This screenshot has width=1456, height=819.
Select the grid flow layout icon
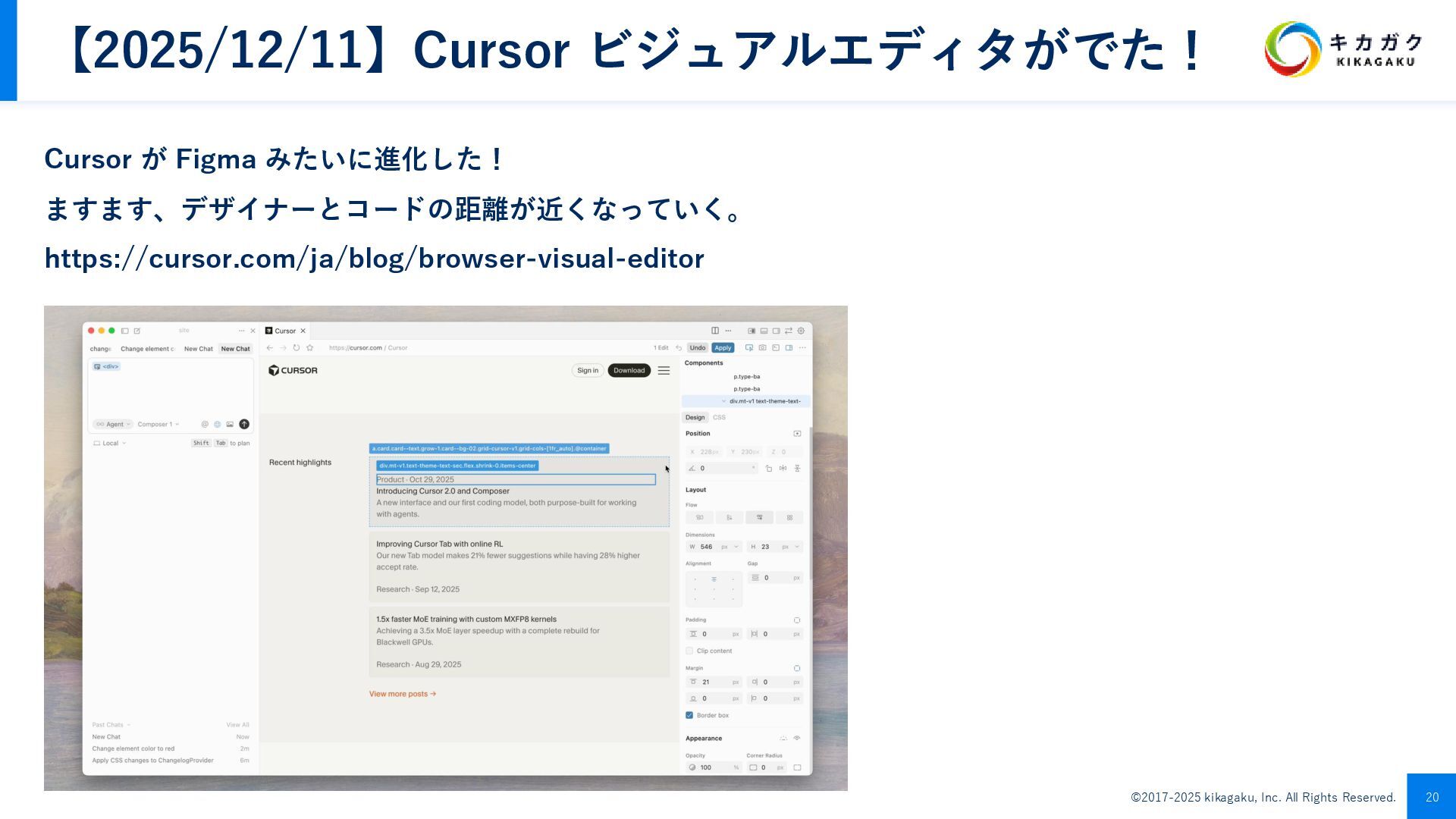tap(789, 517)
